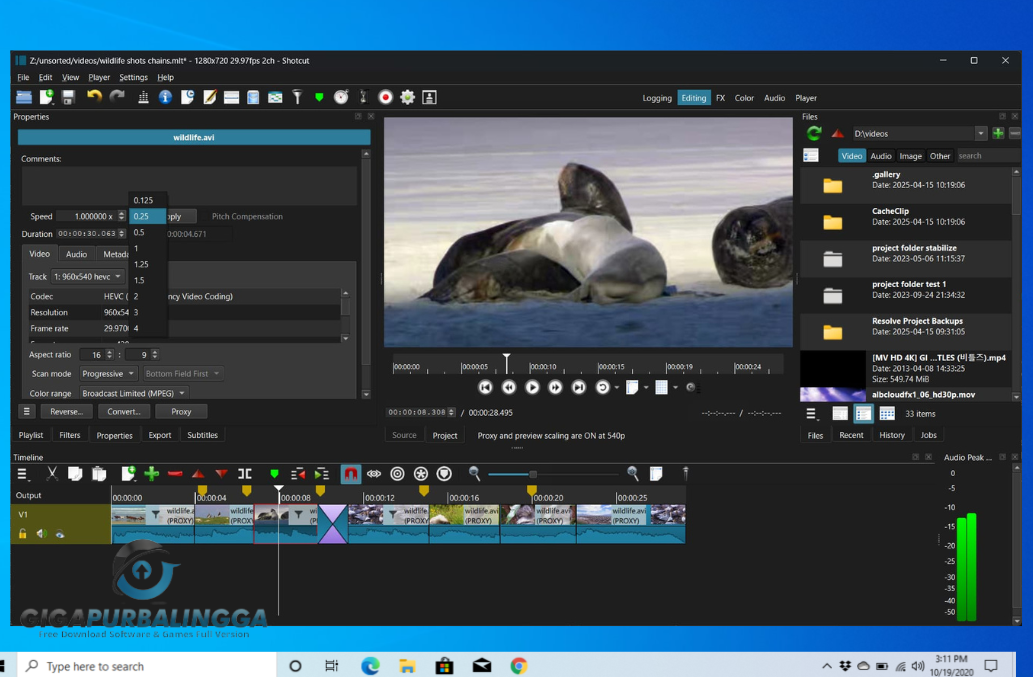Toggle Scrub While Dragging eye icon
The width and height of the screenshot is (1033, 677).
point(374,474)
